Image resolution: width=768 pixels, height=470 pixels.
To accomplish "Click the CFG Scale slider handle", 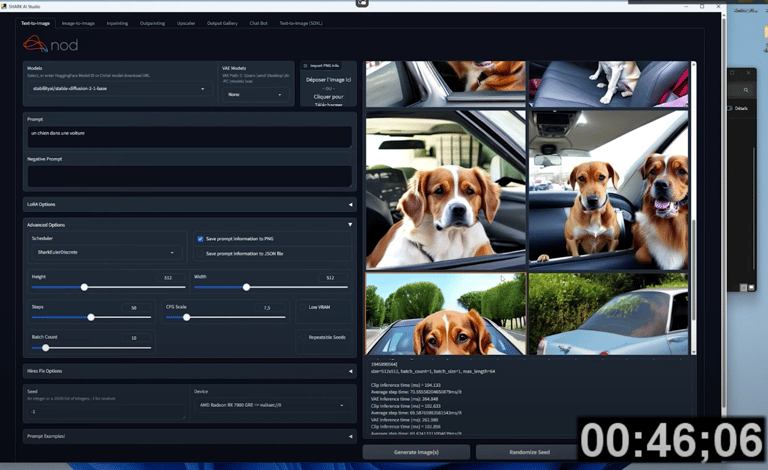I will (x=187, y=318).
